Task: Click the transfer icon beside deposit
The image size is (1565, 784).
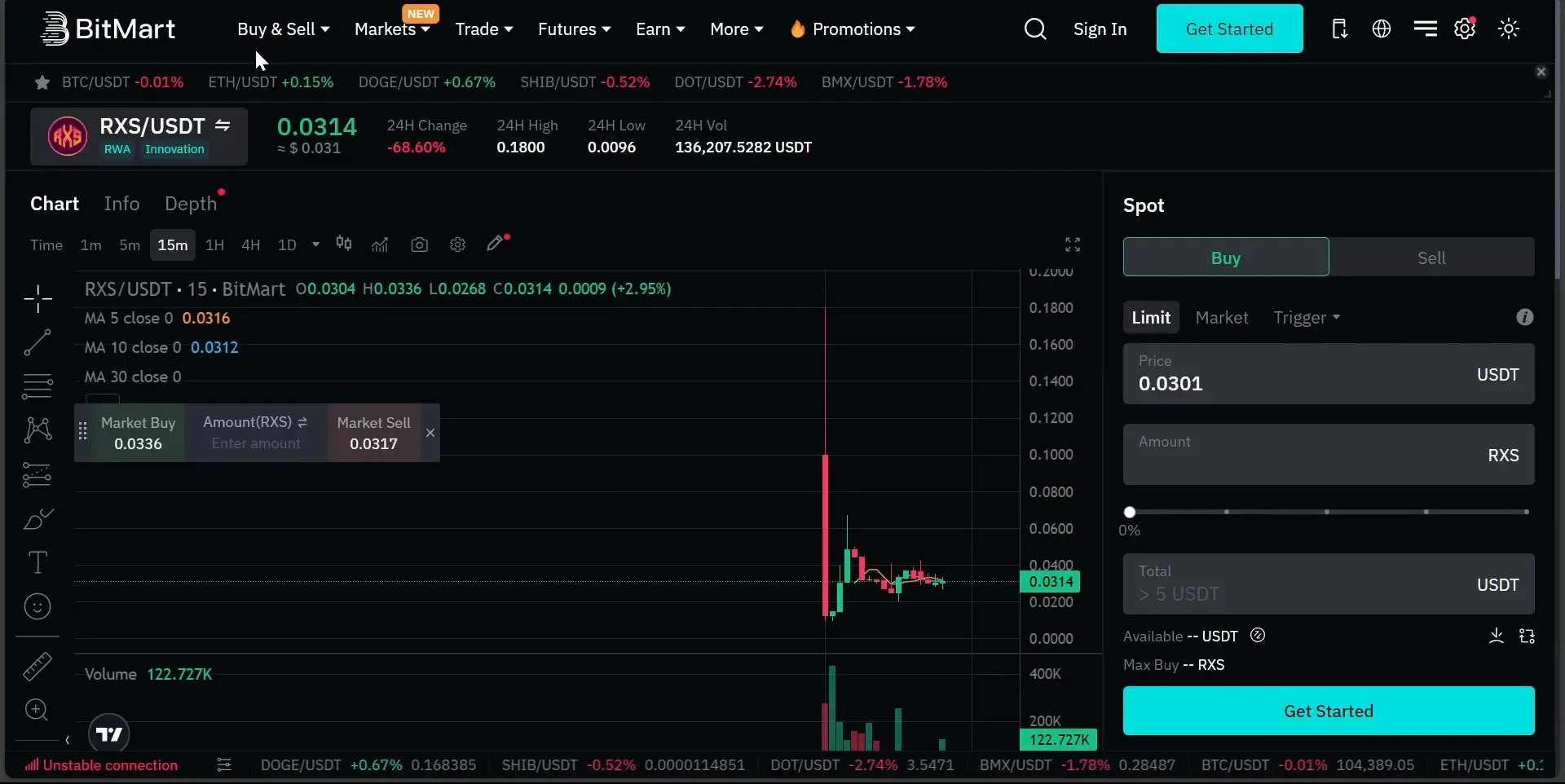Action: (1528, 636)
